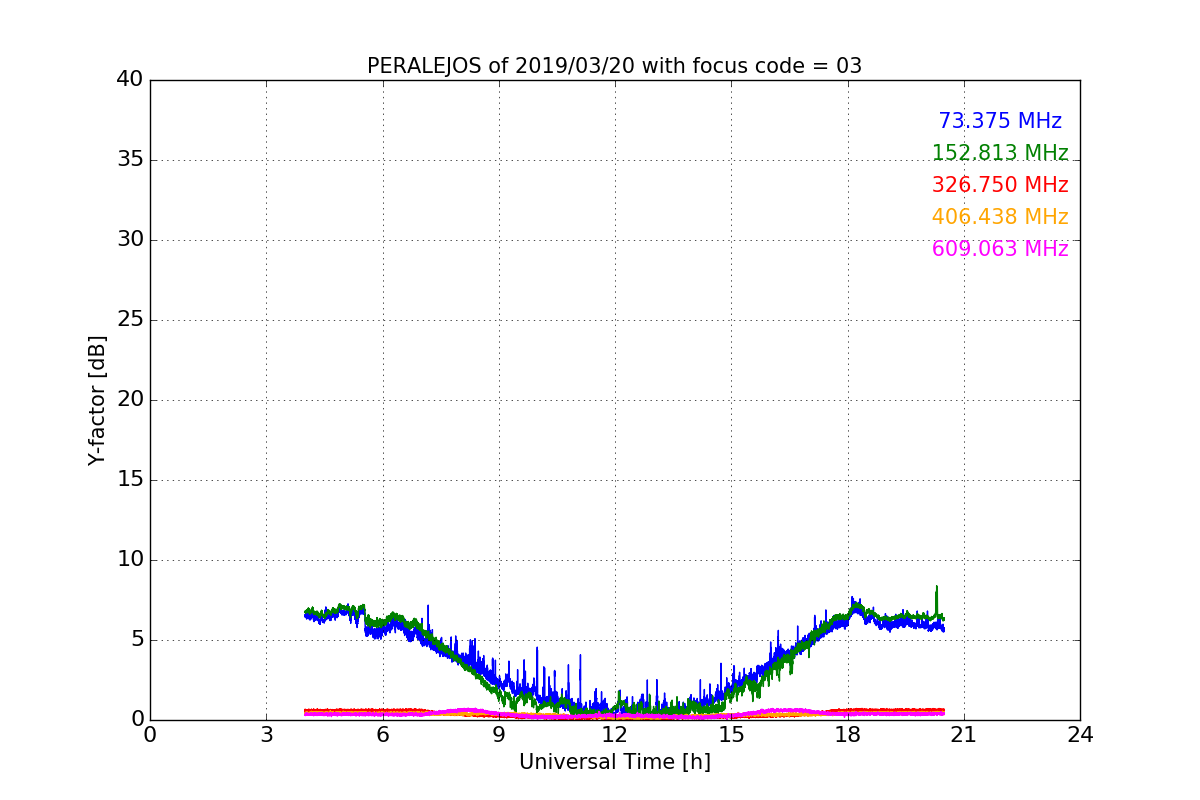
Task: Click the y-axis tick label 30
Action: click(130, 240)
